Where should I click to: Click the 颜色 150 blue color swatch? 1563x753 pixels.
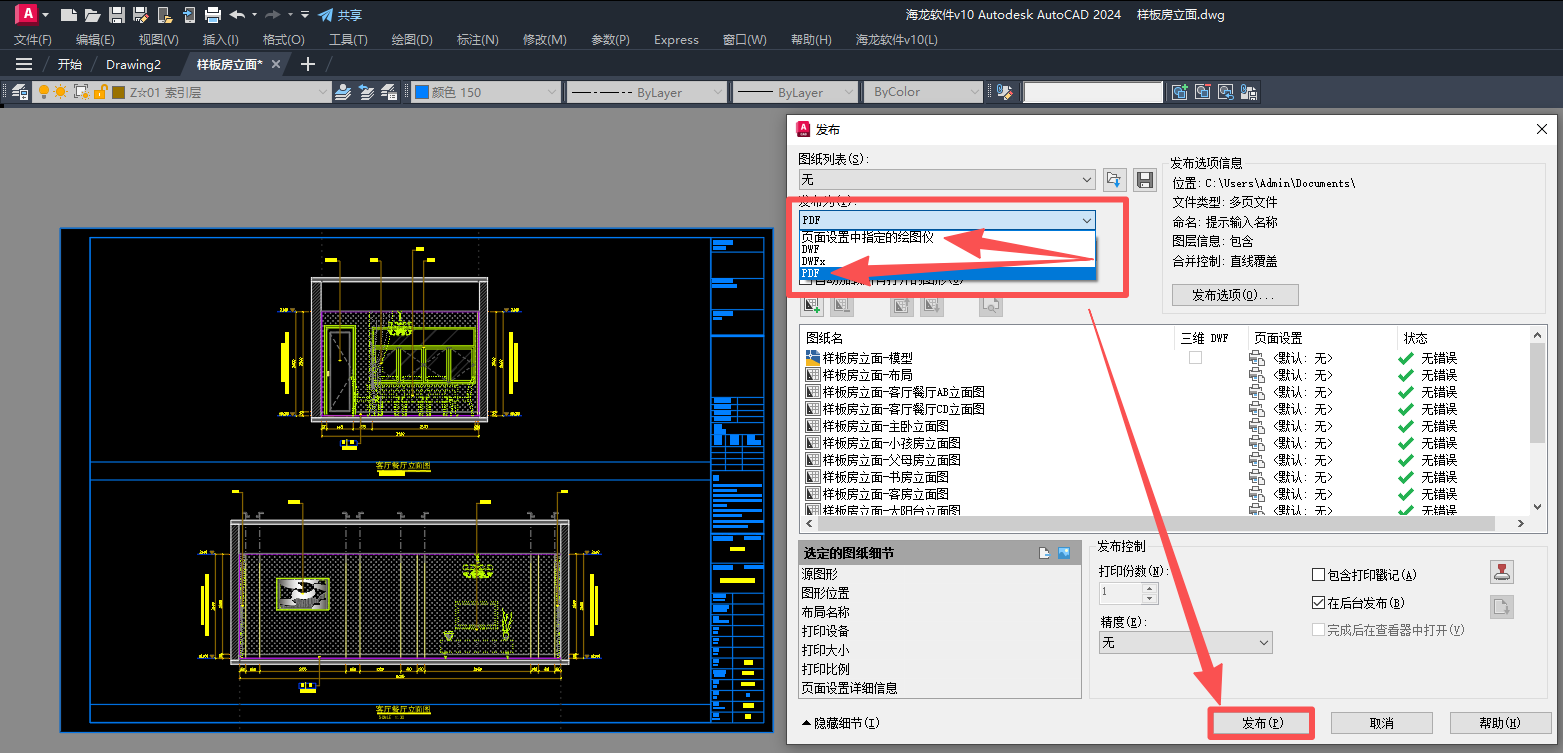point(422,92)
